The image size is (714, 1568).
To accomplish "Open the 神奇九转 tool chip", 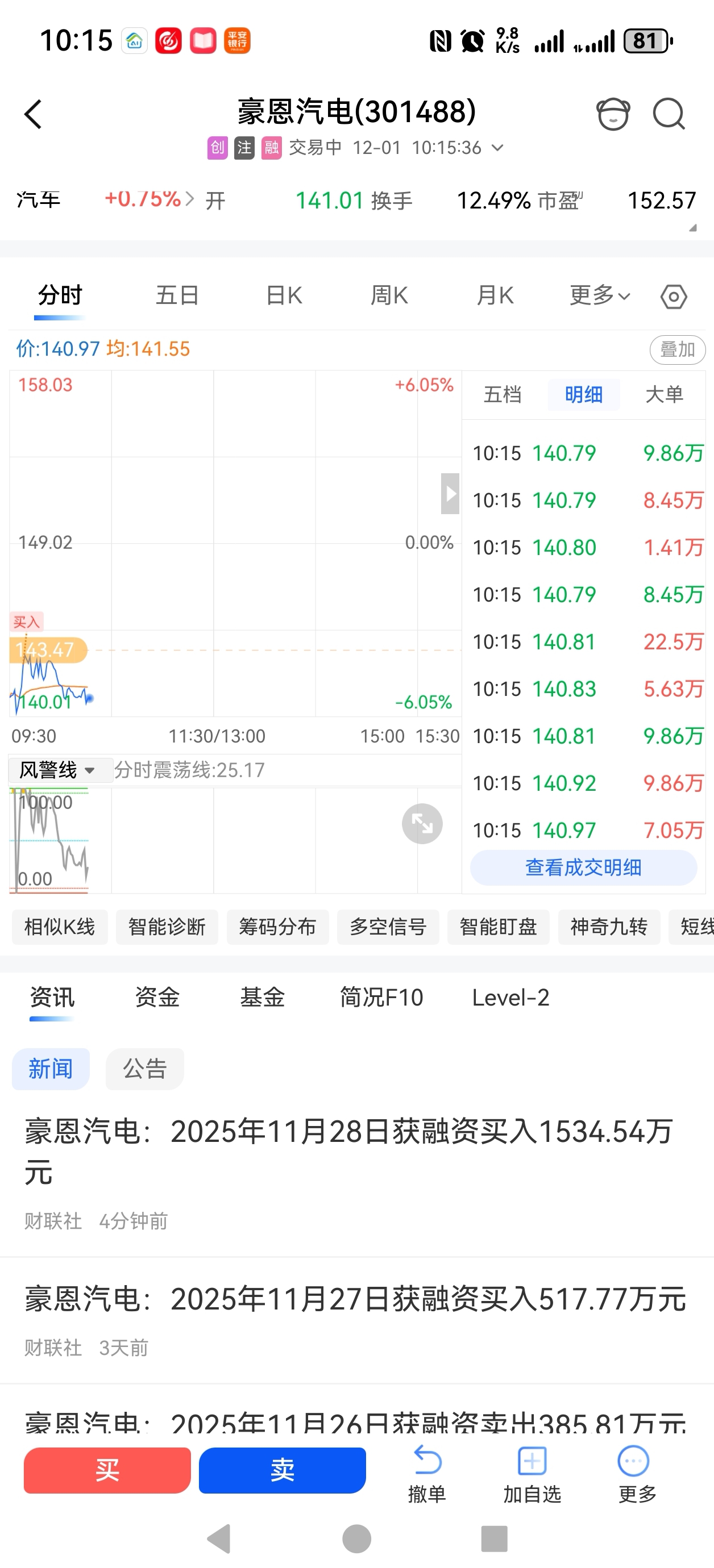I will tap(609, 927).
